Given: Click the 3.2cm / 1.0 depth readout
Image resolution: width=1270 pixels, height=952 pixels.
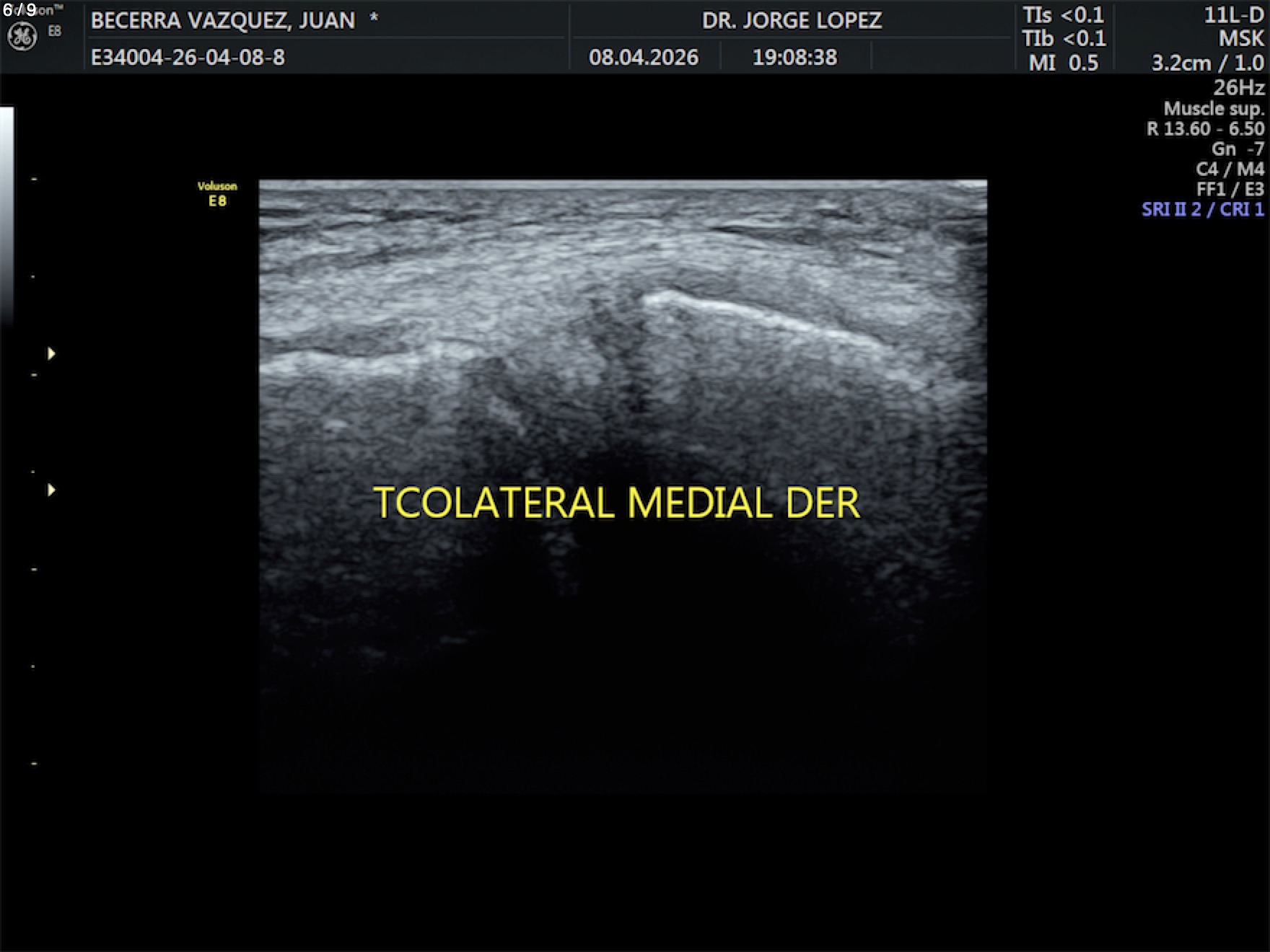Looking at the screenshot, I should pos(1207,63).
